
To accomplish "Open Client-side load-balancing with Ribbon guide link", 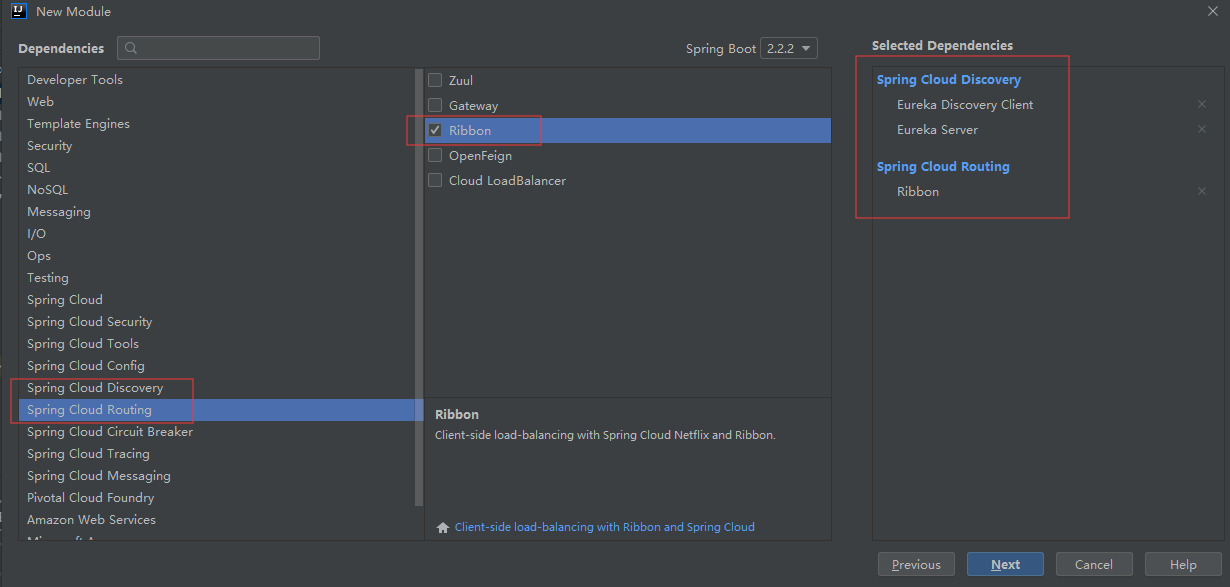I will point(604,527).
